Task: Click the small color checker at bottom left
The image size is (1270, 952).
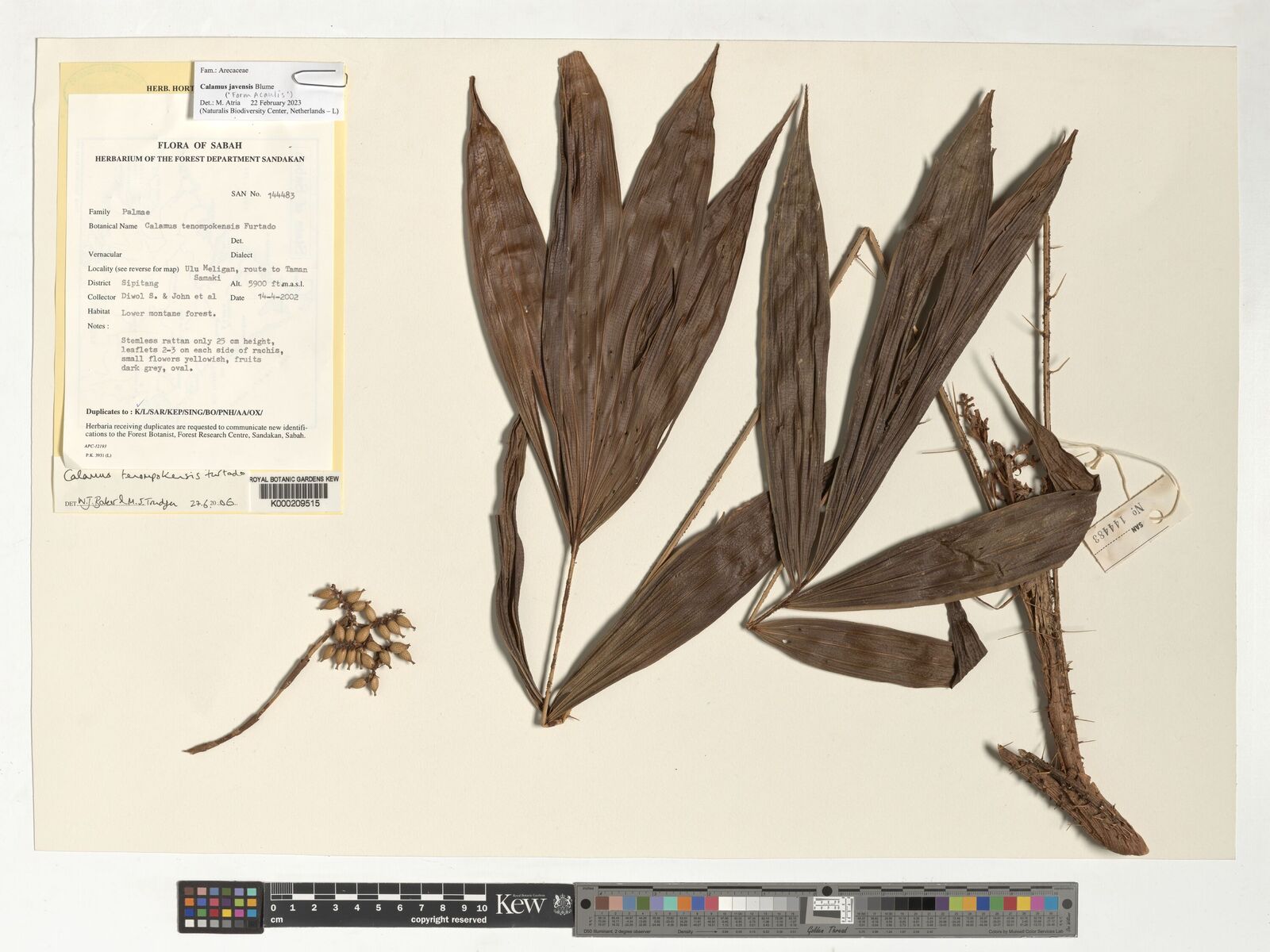Action: (220, 908)
